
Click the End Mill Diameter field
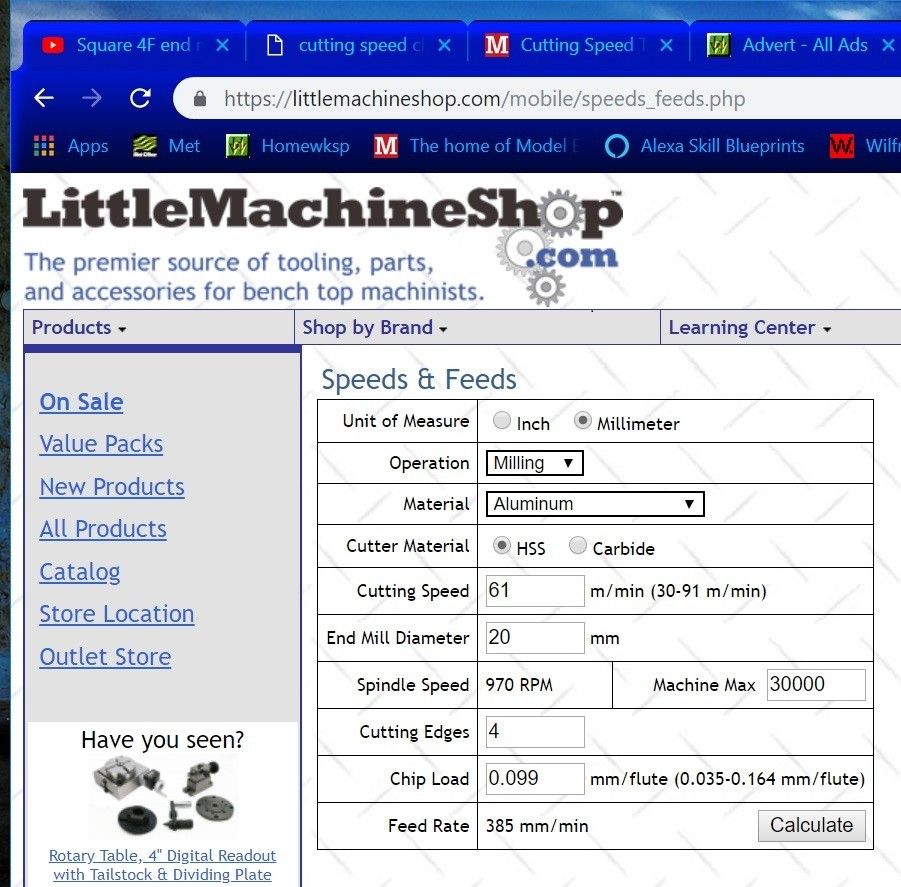535,638
